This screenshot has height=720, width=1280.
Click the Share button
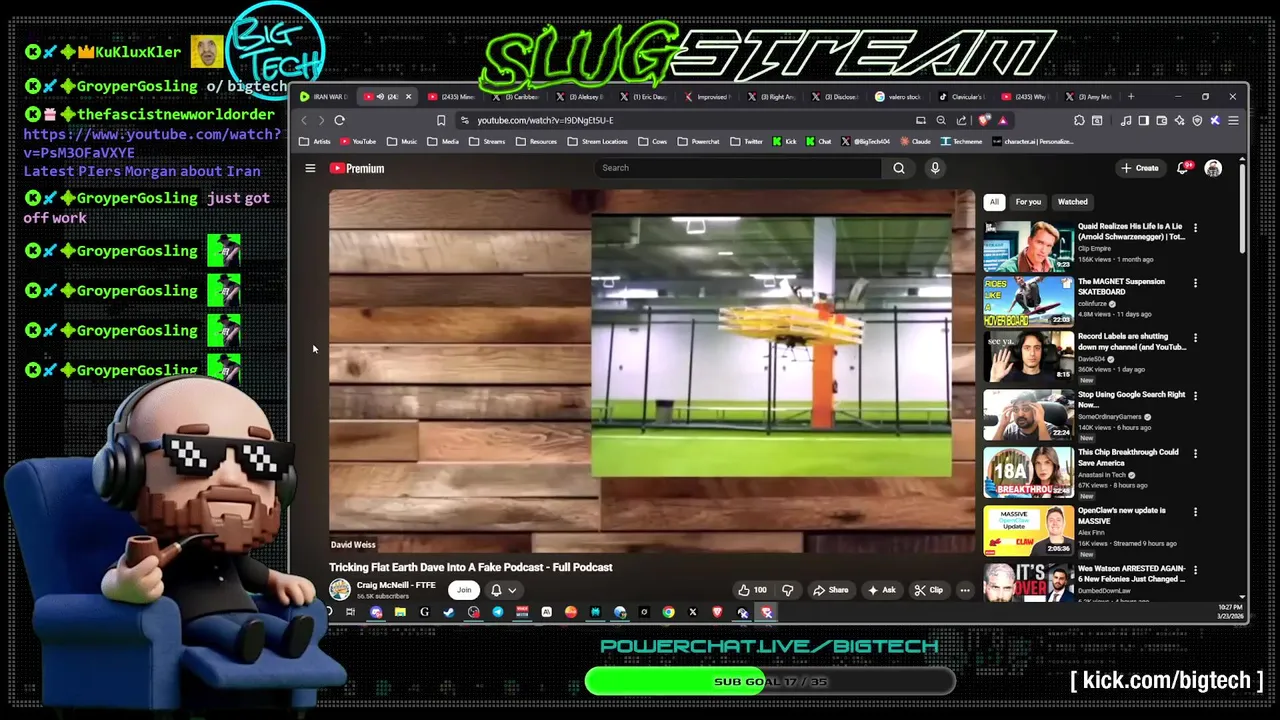[x=830, y=590]
